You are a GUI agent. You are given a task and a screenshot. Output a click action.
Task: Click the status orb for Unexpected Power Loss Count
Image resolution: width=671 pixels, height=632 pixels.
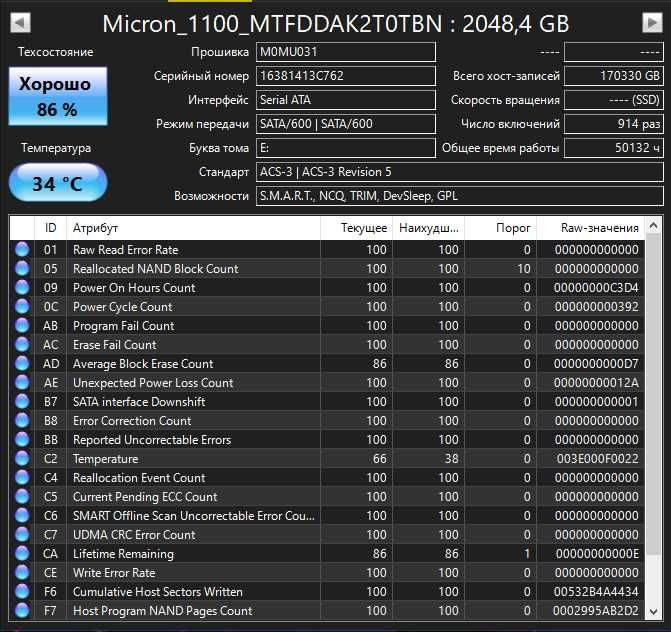point(22,383)
